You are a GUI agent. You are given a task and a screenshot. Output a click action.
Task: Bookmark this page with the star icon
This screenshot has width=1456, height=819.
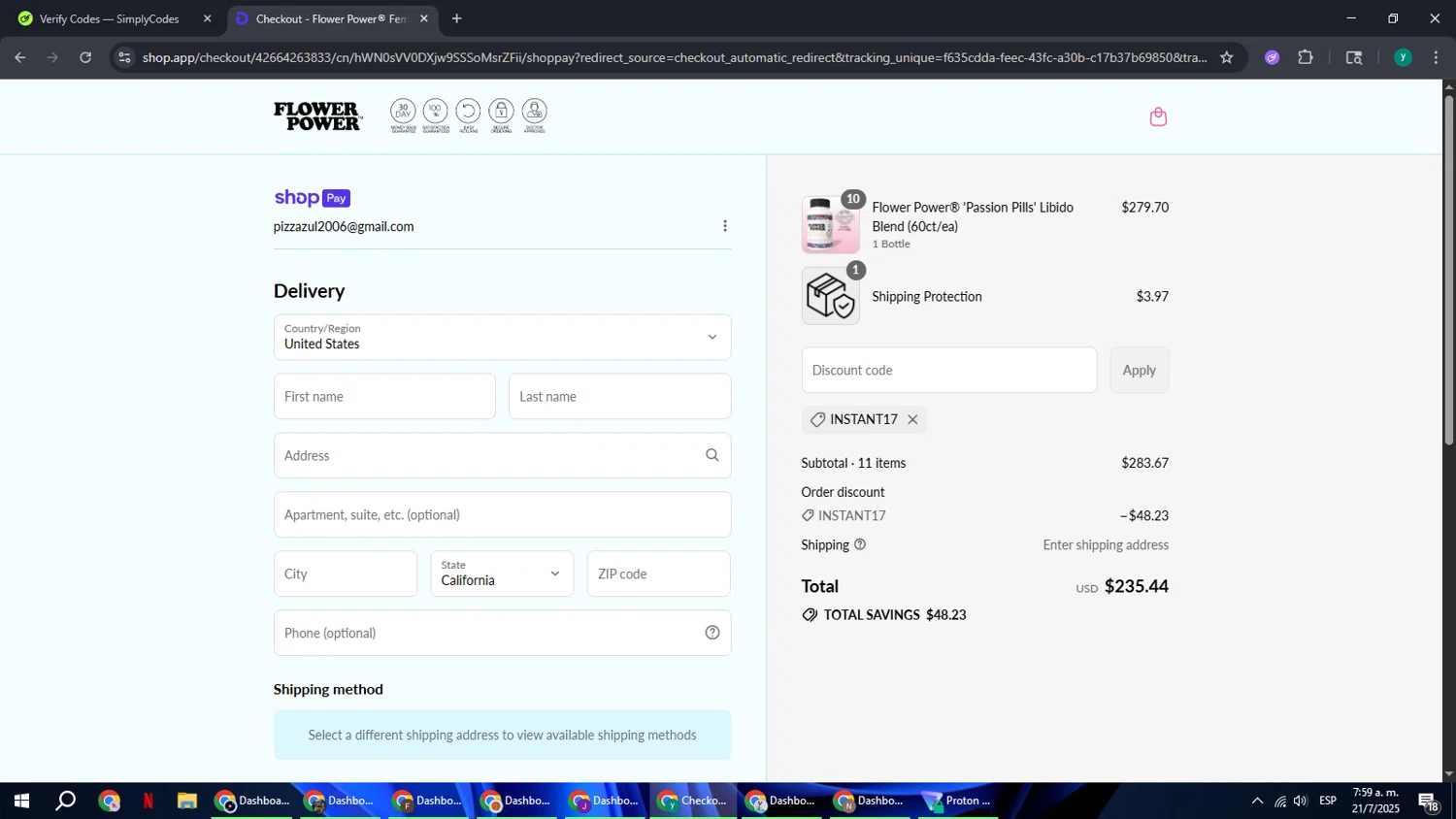click(1227, 57)
